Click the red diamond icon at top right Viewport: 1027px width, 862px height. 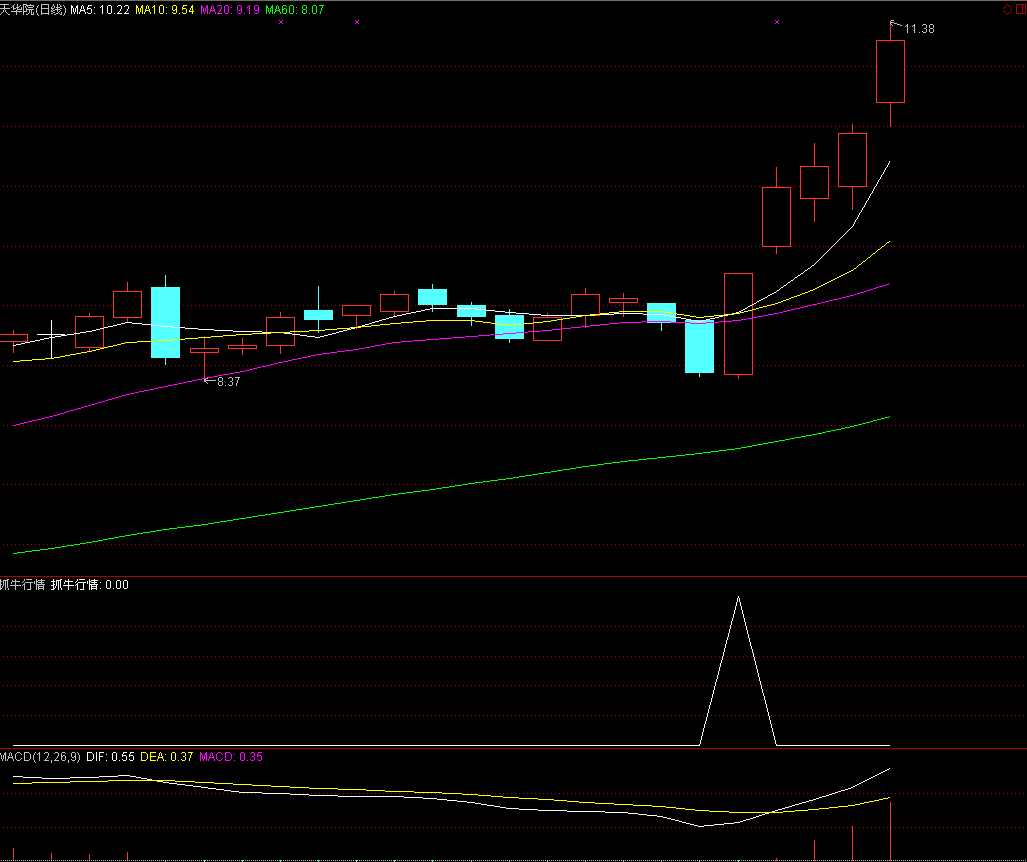click(x=1007, y=9)
